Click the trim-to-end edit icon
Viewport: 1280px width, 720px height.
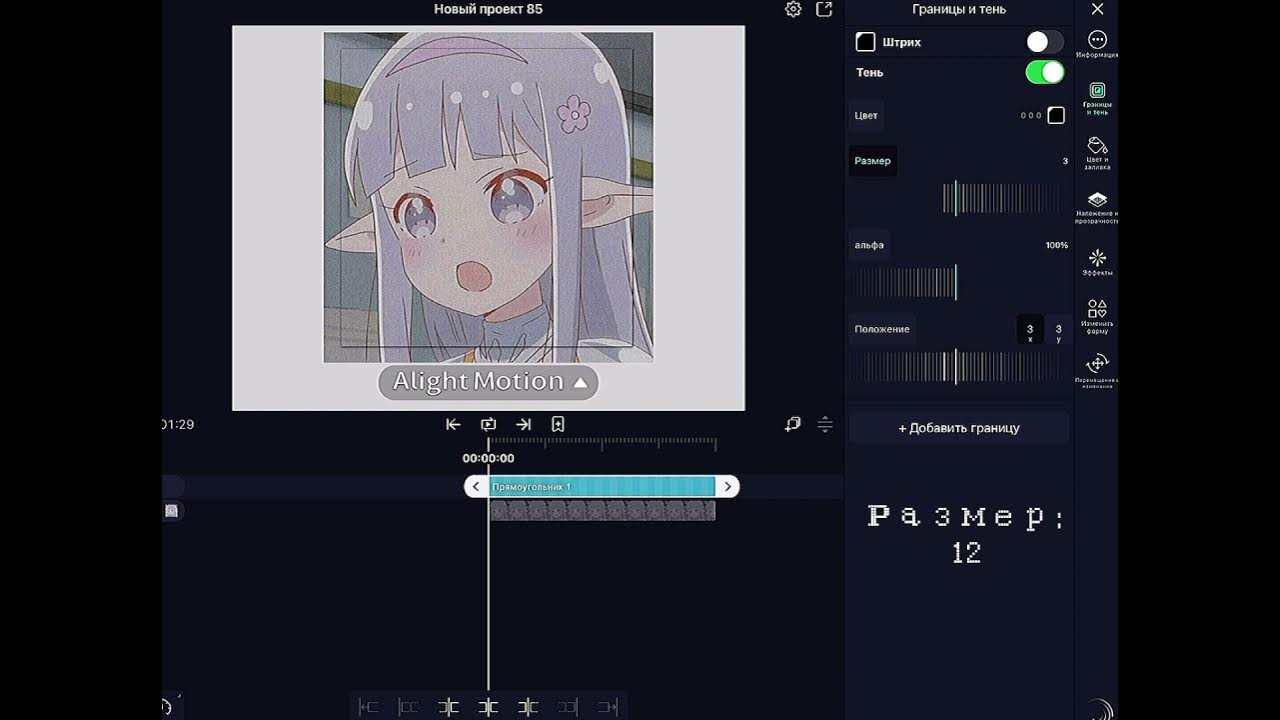click(607, 707)
